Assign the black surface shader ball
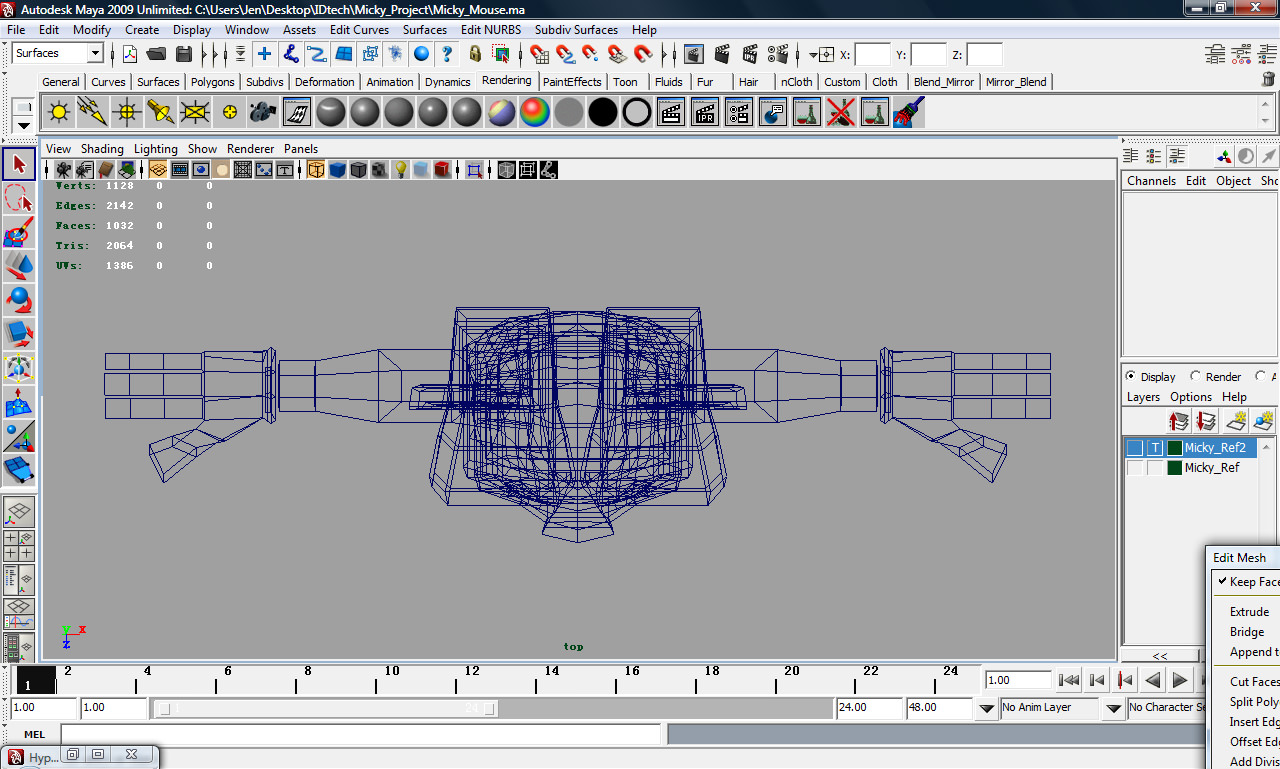This screenshot has height=769, width=1280. pyautogui.click(x=603, y=112)
